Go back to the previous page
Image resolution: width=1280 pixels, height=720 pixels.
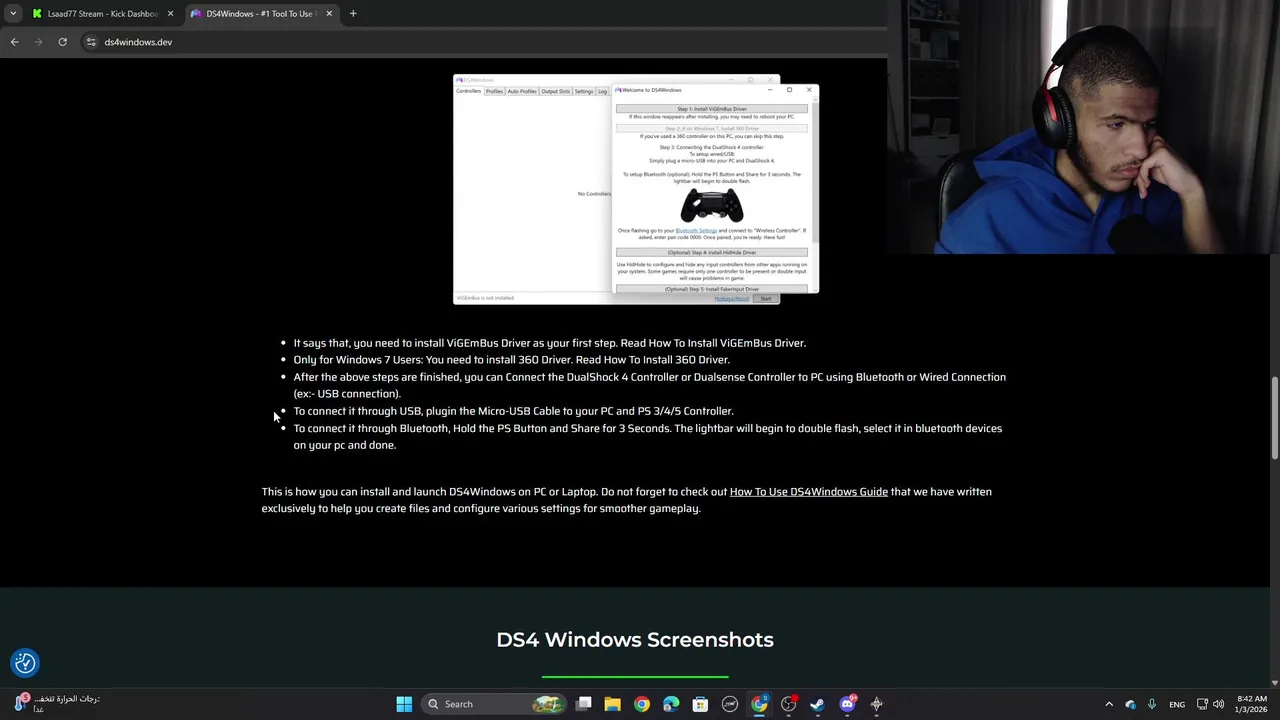pos(14,42)
